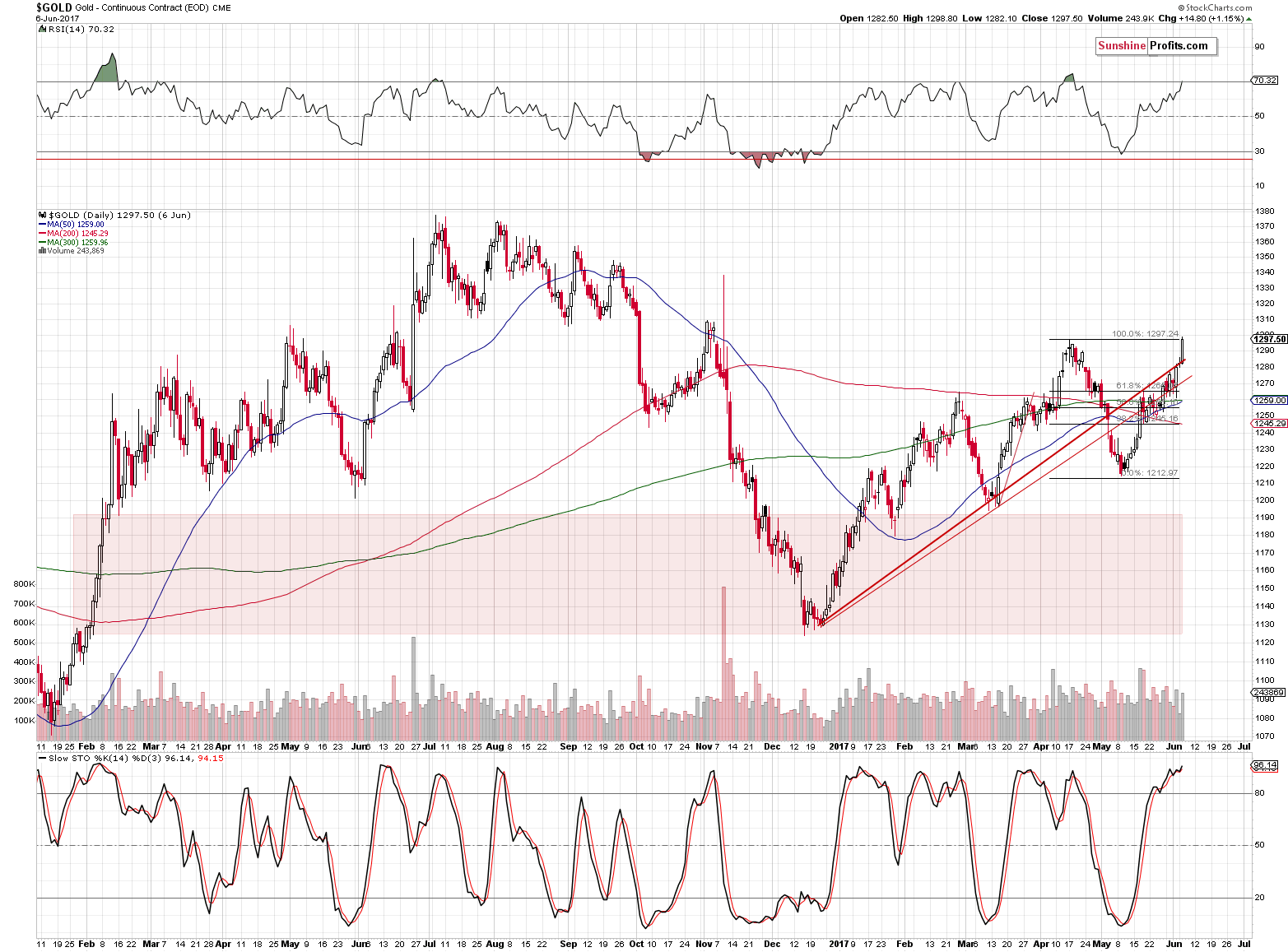This screenshot has height=952, width=1288.
Task: Click the 1259.00 moving average tag on the right axis
Action: (1269, 401)
